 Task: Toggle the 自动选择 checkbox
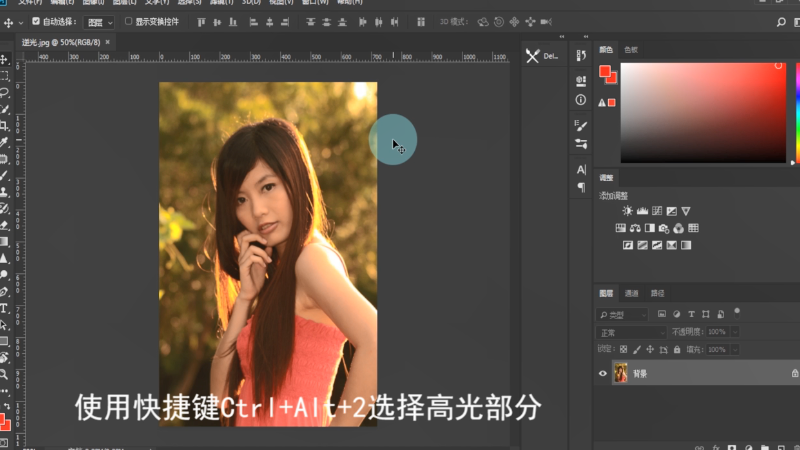coord(36,21)
